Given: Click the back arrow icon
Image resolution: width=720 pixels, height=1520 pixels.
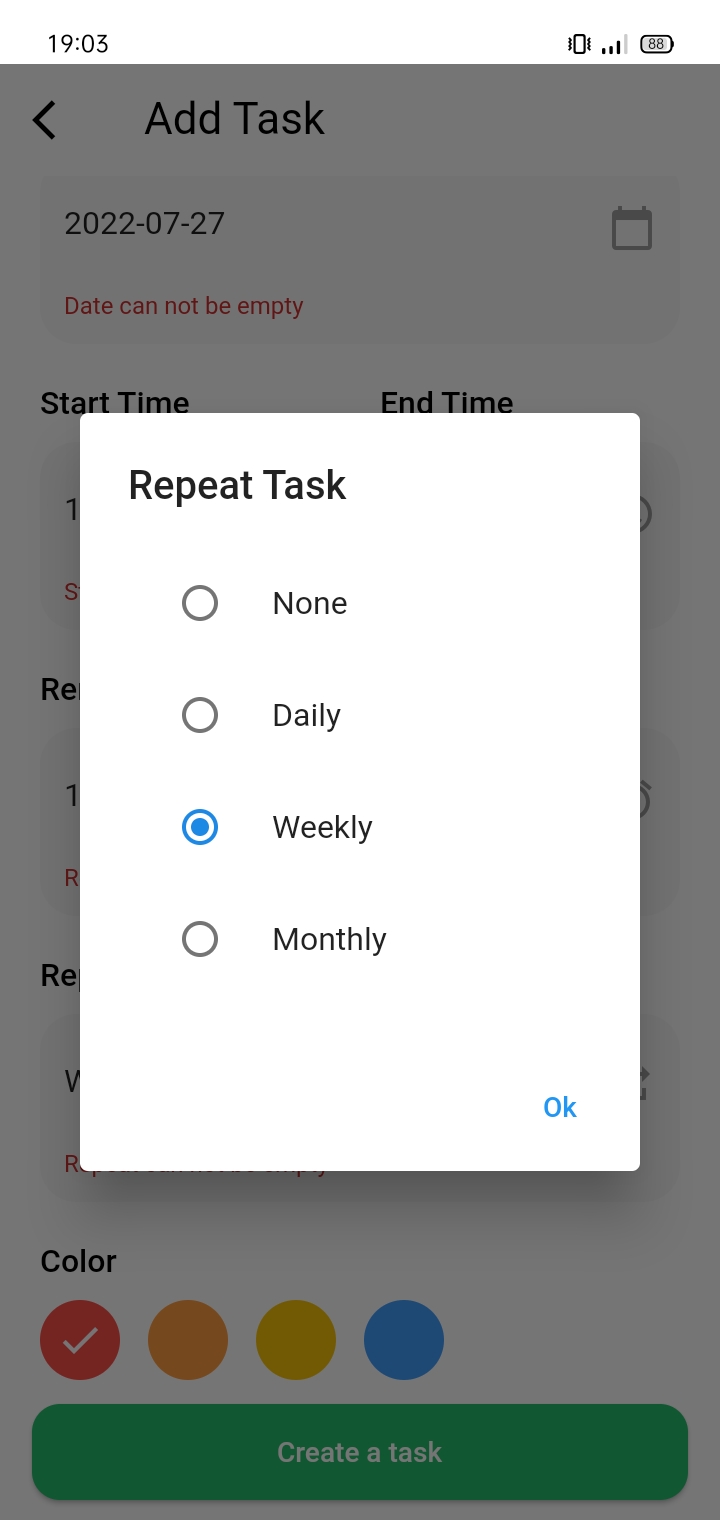Looking at the screenshot, I should coord(43,119).
